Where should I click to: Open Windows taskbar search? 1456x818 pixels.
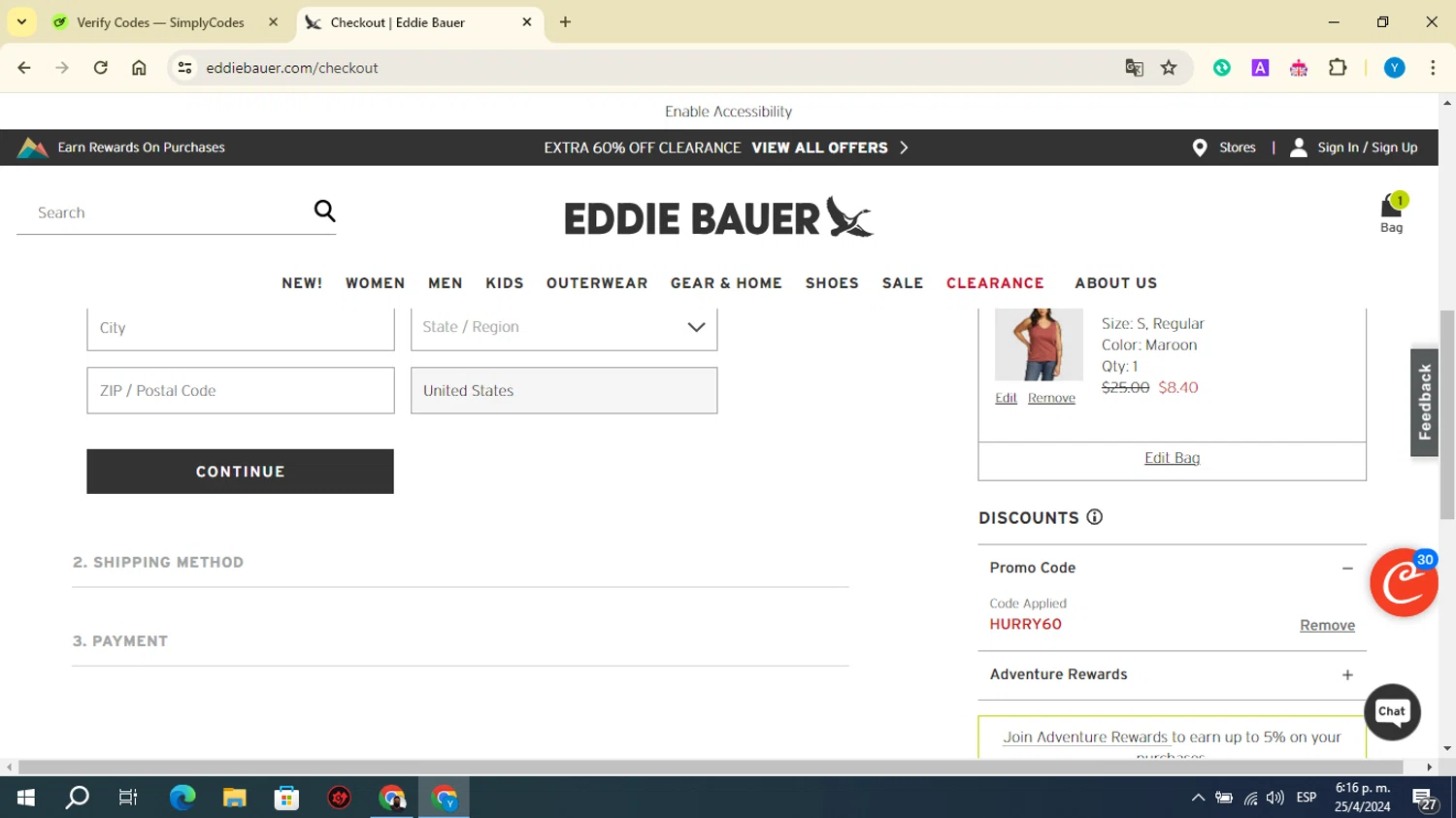(x=77, y=798)
